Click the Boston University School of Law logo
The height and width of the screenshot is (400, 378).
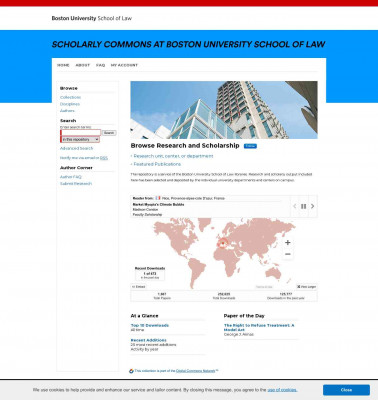coord(92,18)
